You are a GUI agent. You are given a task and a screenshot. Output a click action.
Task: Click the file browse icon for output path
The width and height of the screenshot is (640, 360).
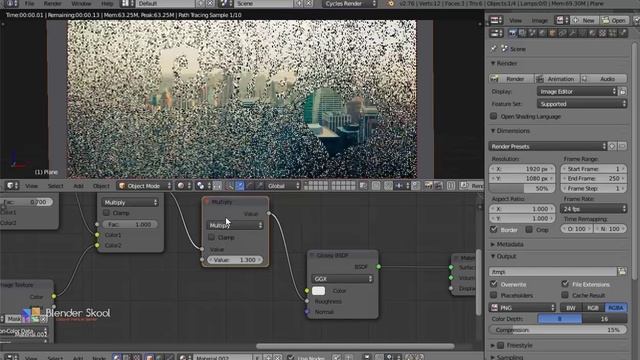click(622, 271)
